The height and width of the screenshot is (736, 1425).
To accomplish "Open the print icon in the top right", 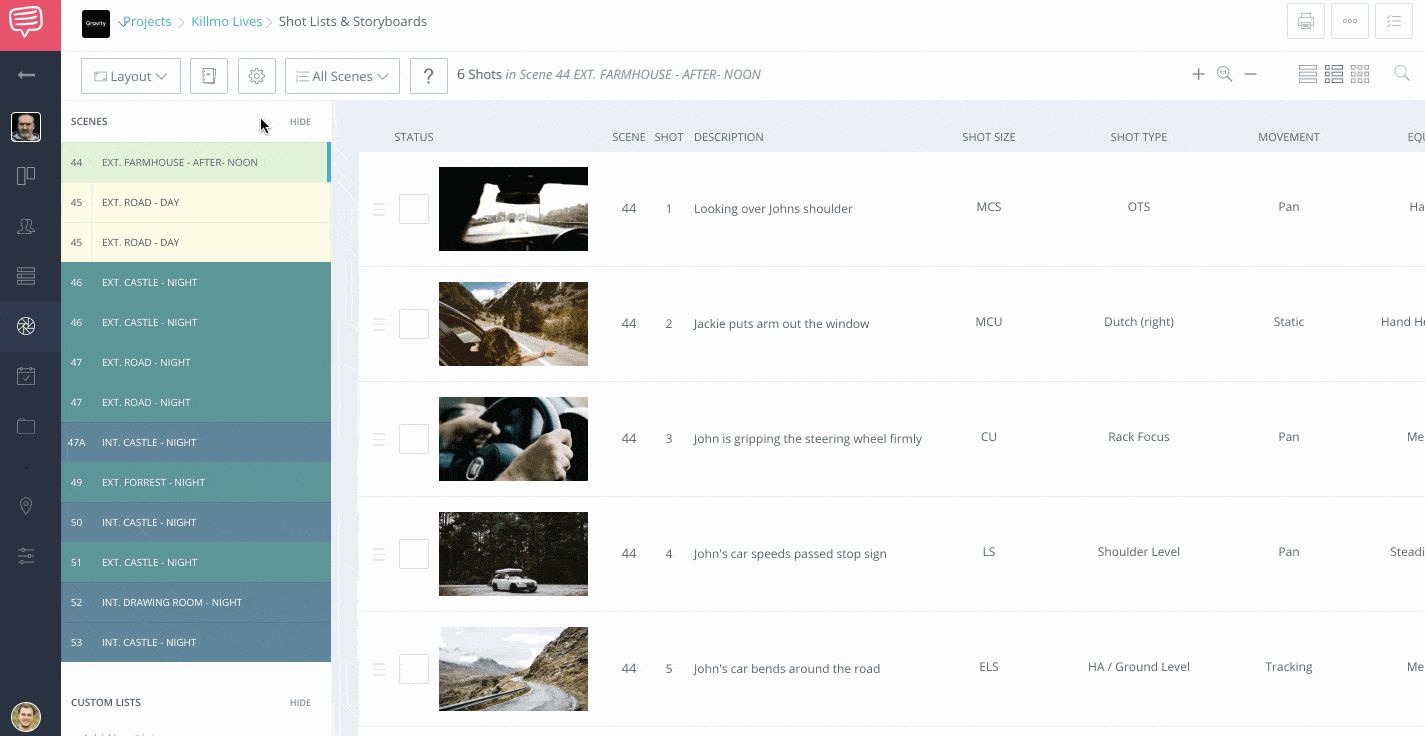I will [1305, 21].
